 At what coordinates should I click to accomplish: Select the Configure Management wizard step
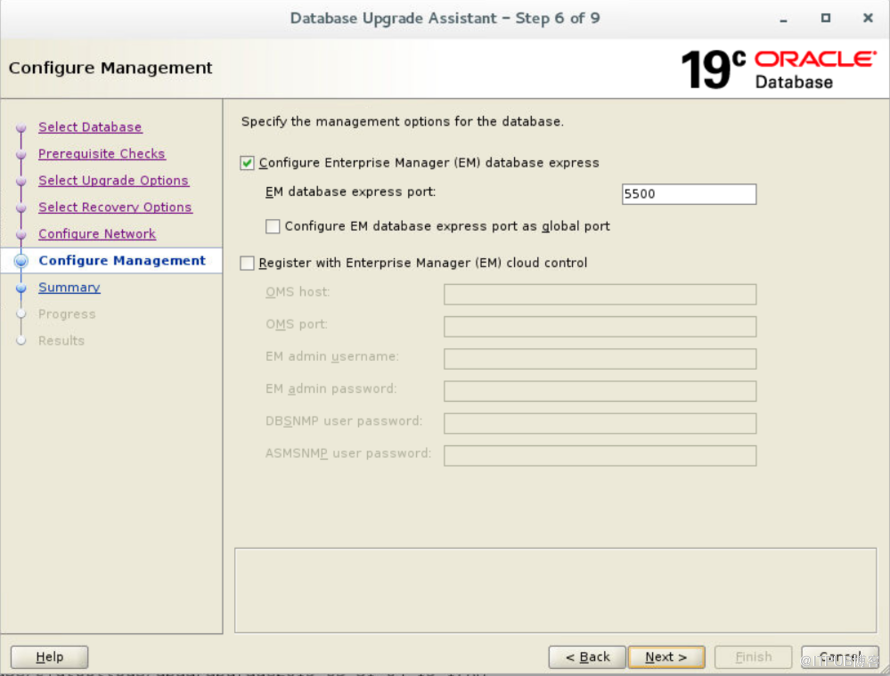(x=122, y=261)
